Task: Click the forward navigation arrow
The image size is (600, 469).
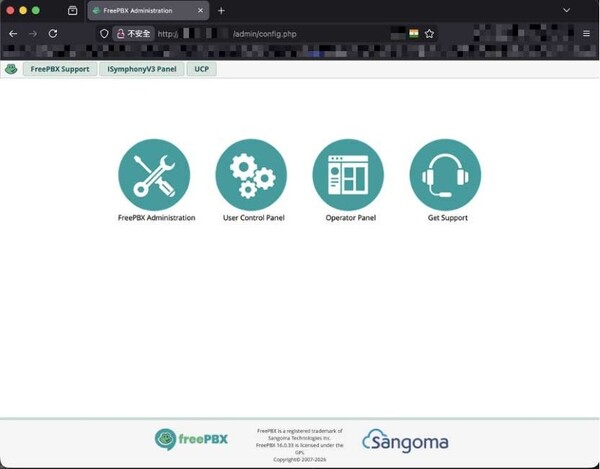Action: coord(33,34)
